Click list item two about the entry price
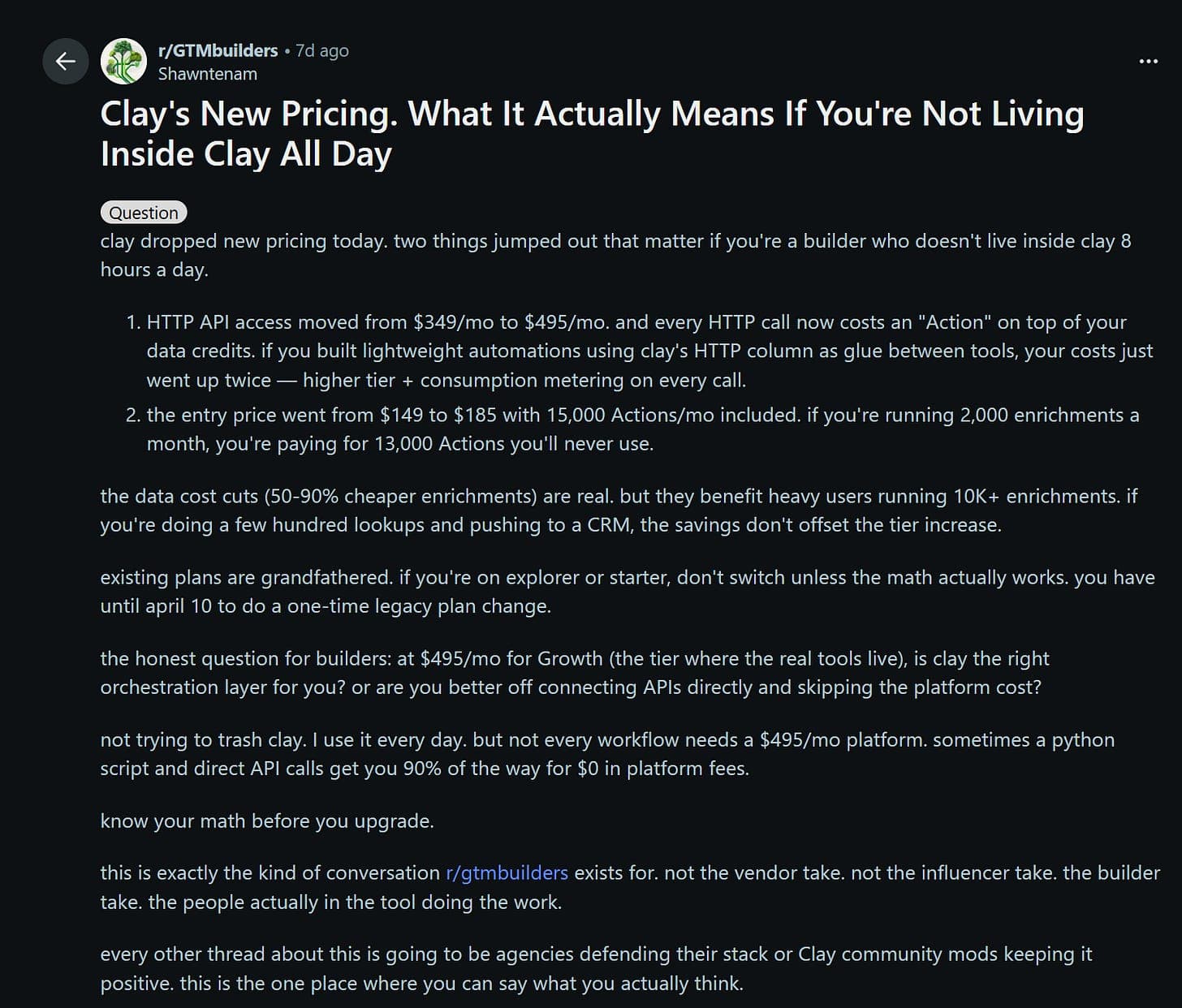 point(641,429)
